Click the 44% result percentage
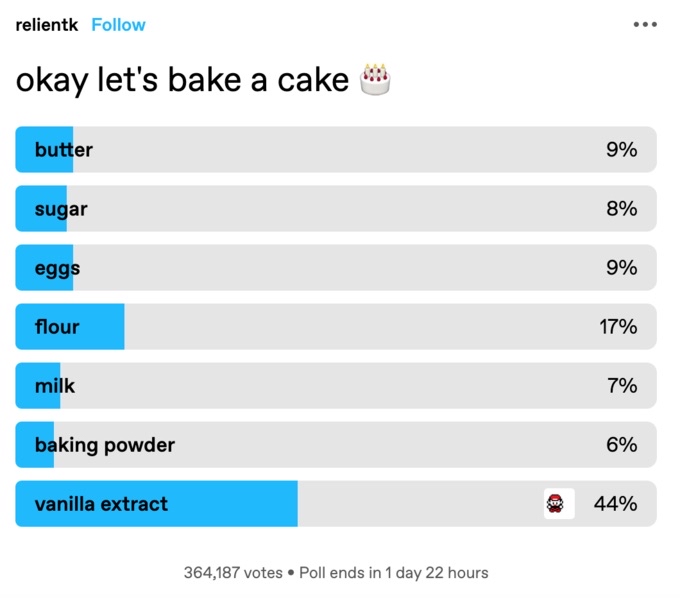The width and height of the screenshot is (680, 598). pyautogui.click(x=615, y=503)
